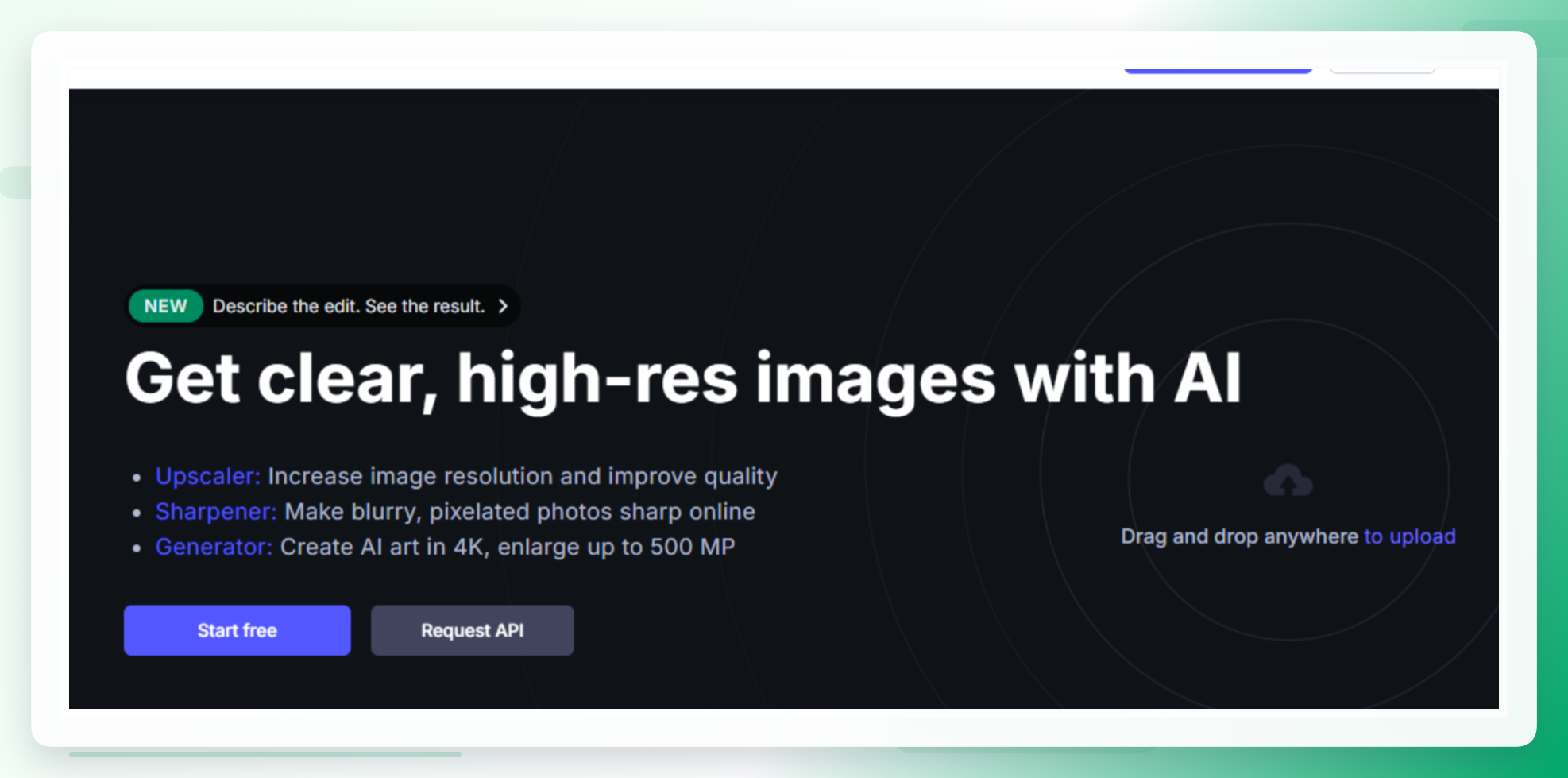
Task: Click the 'Drag and drop anywhere' text
Action: tap(1239, 536)
